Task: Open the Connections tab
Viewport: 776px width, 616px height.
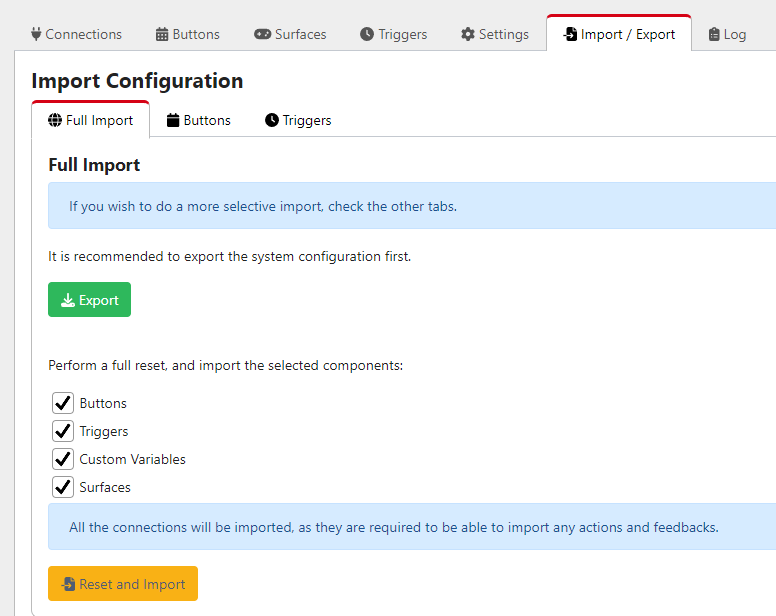Action: 76,34
